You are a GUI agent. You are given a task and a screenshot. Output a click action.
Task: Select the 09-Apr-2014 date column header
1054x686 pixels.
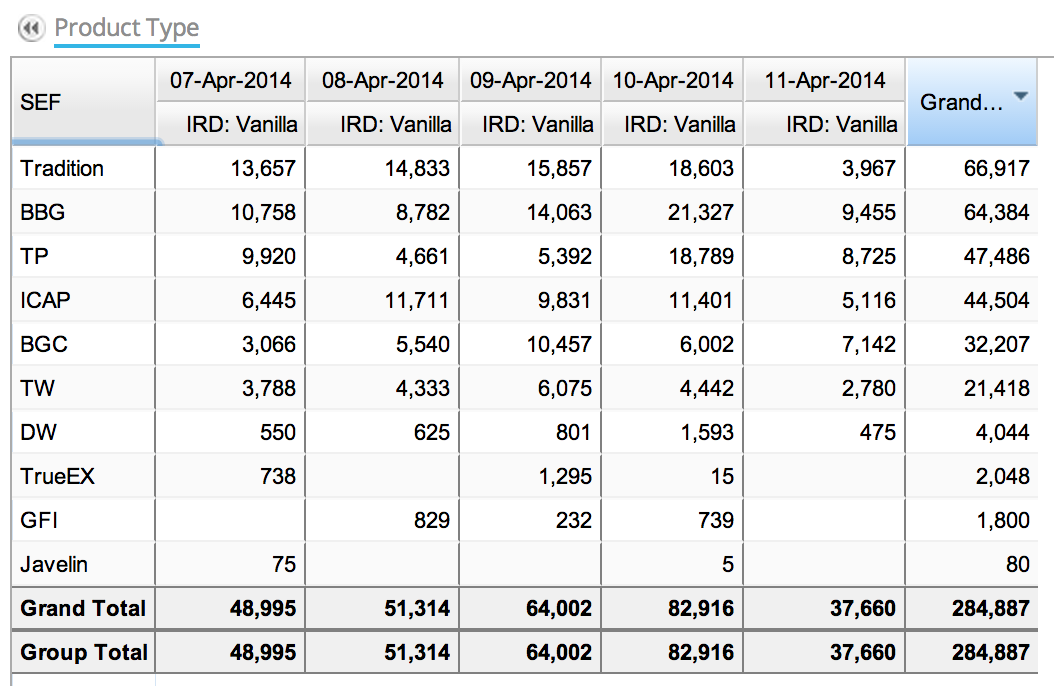(530, 81)
